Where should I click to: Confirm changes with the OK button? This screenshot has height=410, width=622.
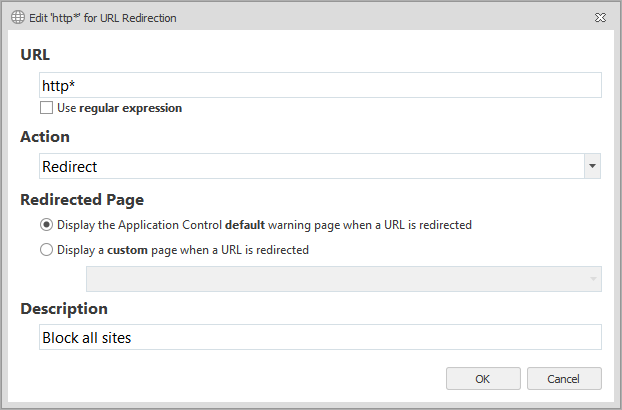tap(483, 379)
